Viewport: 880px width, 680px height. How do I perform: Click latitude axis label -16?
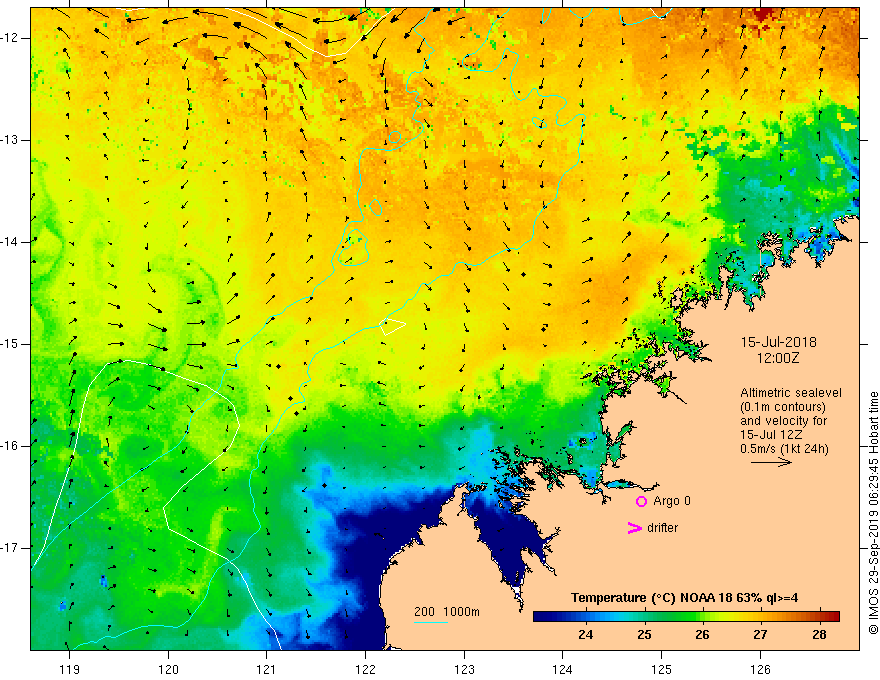click(11, 446)
